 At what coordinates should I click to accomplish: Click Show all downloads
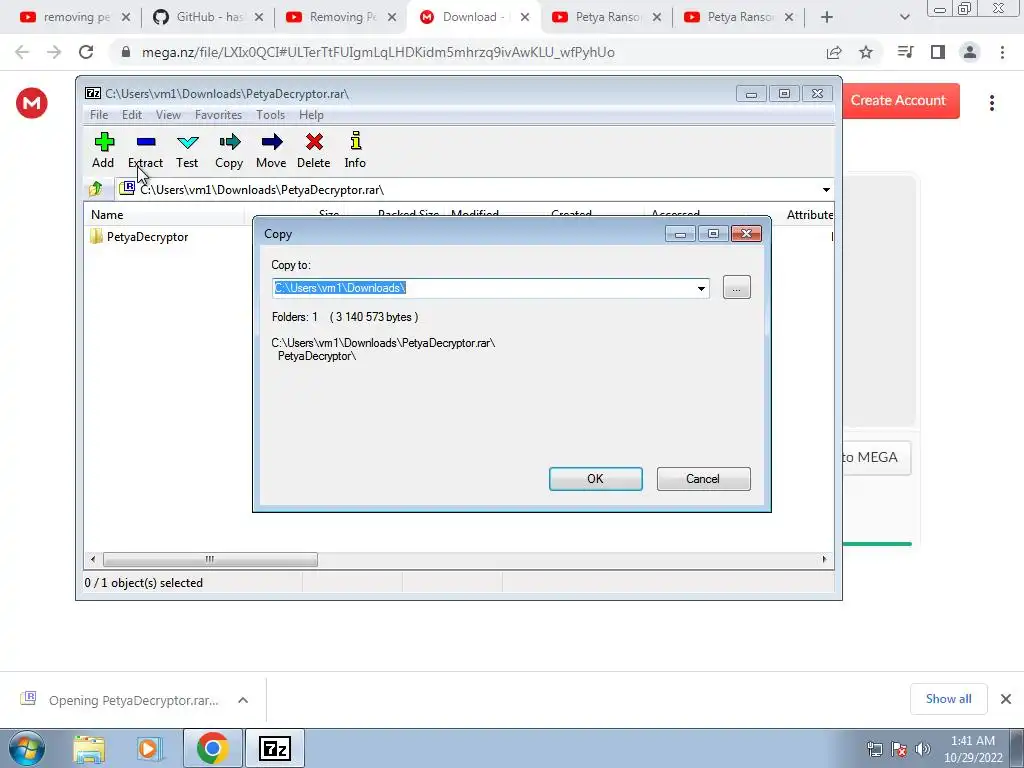pos(948,699)
